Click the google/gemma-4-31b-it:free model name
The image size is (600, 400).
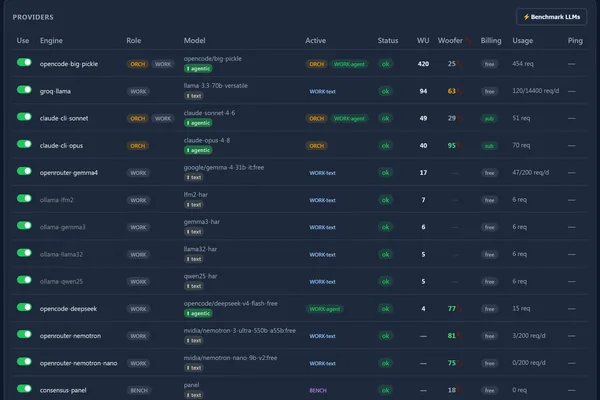(x=224, y=167)
